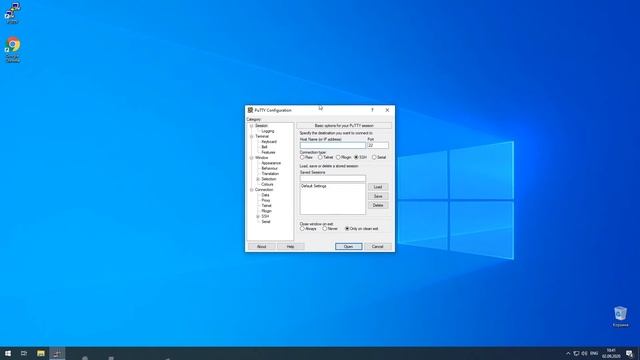Collapse the Session tree node
Screen dimensions: 640x360
click(x=251, y=126)
